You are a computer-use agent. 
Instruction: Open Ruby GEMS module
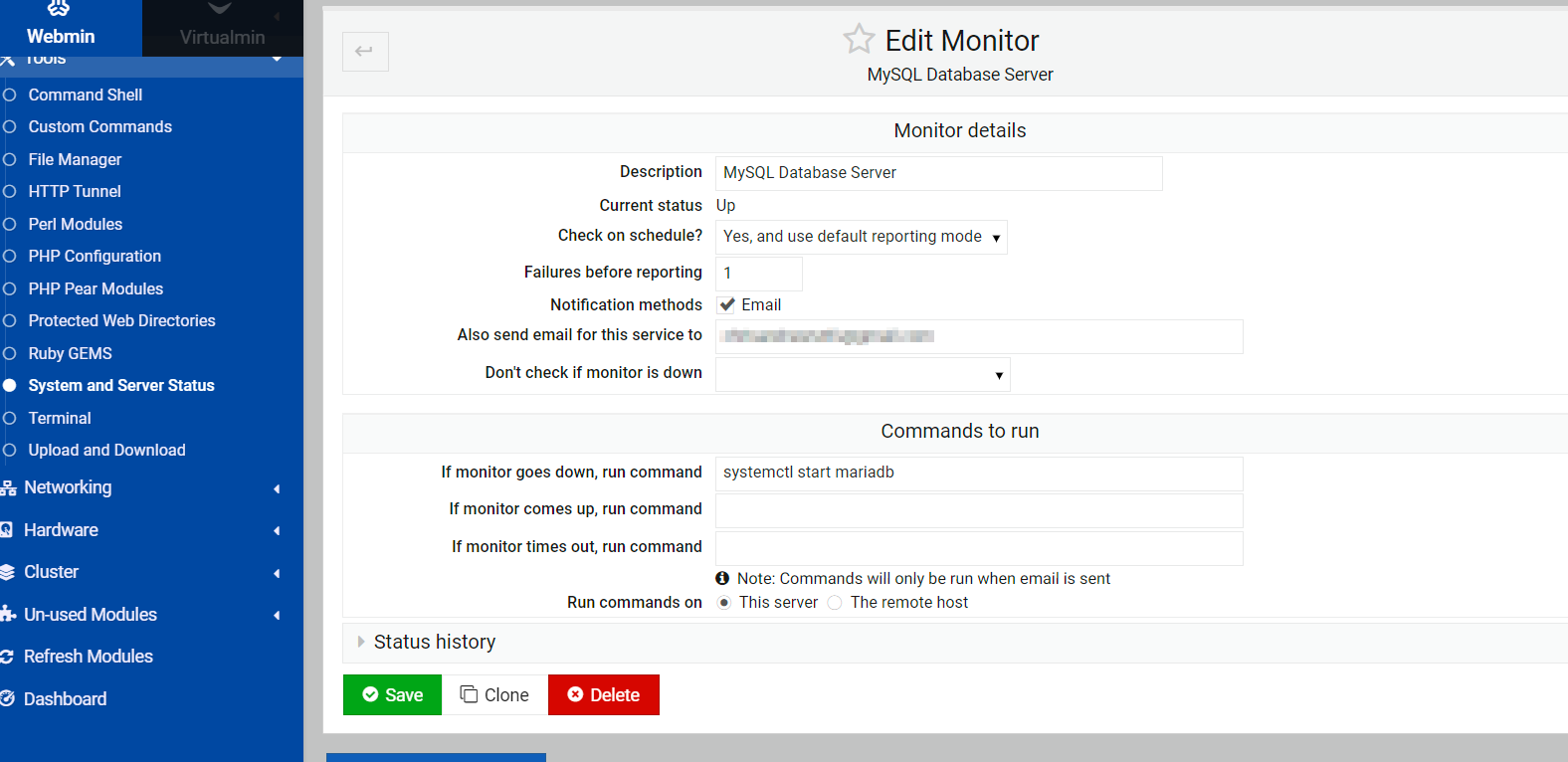tap(70, 353)
